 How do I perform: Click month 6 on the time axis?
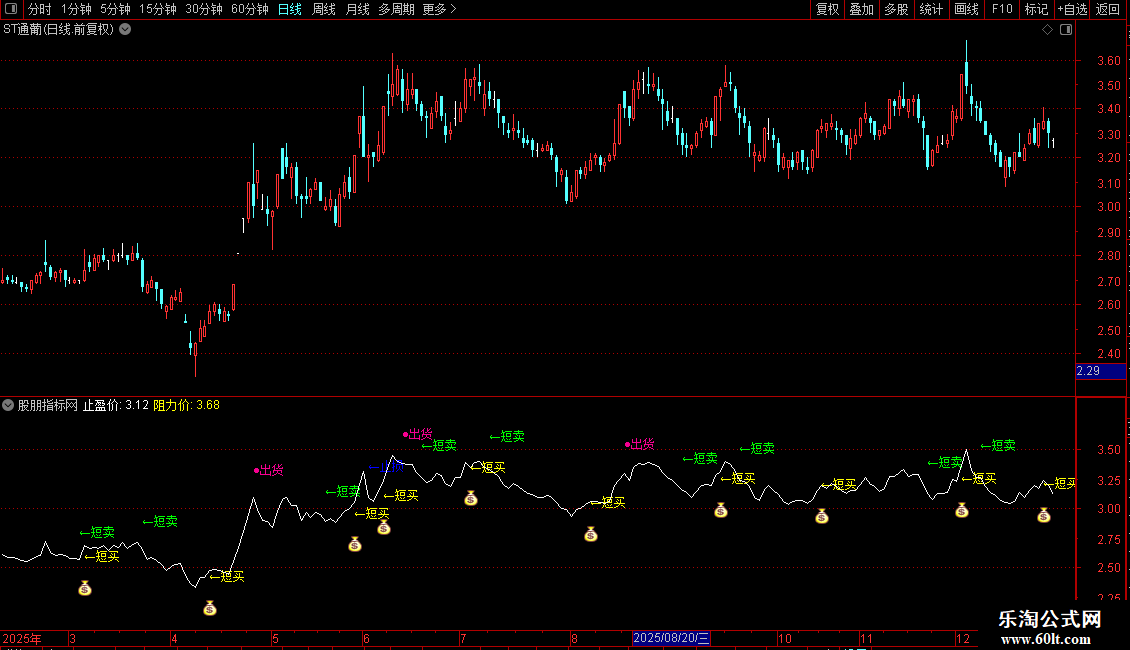(x=366, y=638)
